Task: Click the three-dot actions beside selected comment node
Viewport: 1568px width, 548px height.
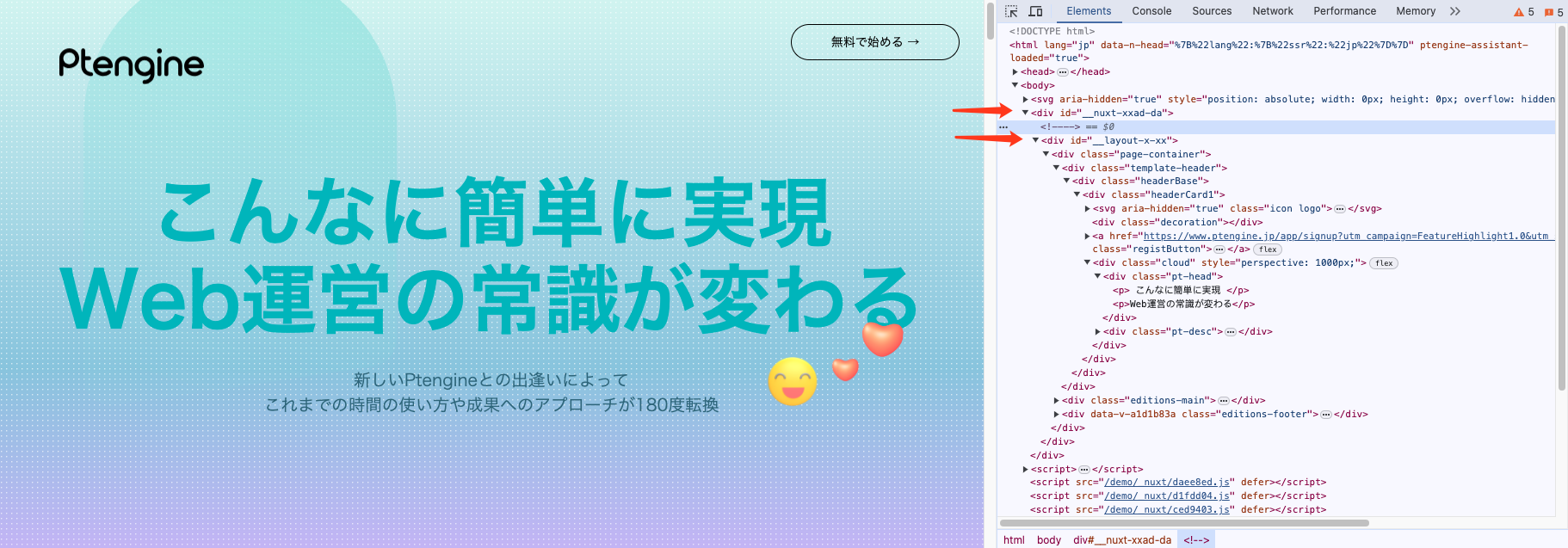Action: (1003, 127)
